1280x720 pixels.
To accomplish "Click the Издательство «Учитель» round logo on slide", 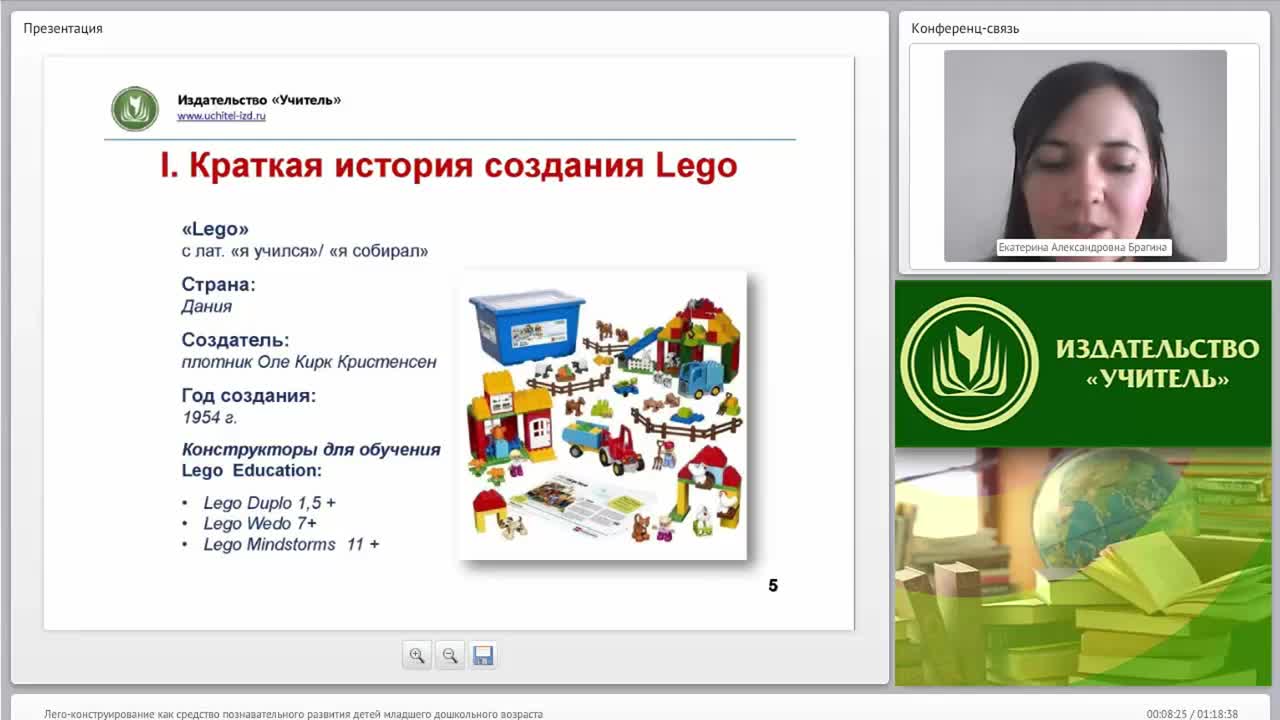I will (x=135, y=109).
